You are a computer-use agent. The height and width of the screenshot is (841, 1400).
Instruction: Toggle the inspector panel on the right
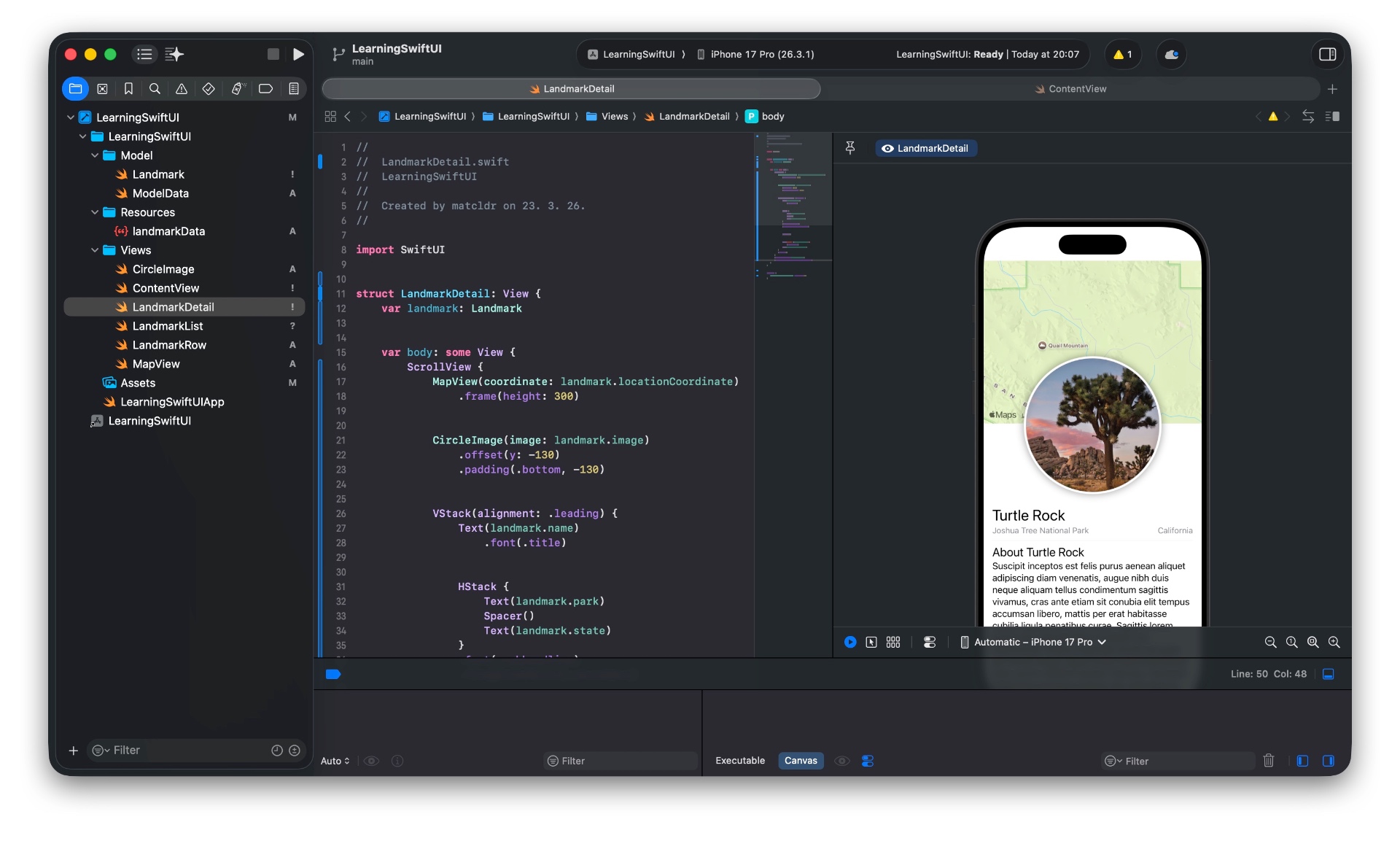pos(1327,54)
